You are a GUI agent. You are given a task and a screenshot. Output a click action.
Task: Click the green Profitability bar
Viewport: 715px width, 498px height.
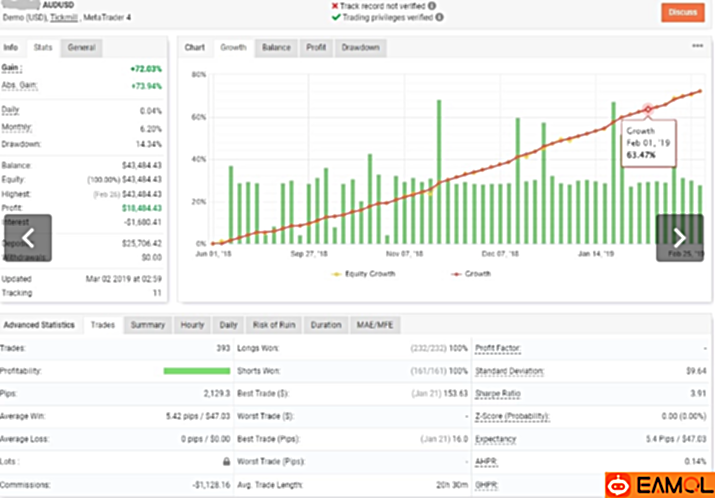(197, 371)
